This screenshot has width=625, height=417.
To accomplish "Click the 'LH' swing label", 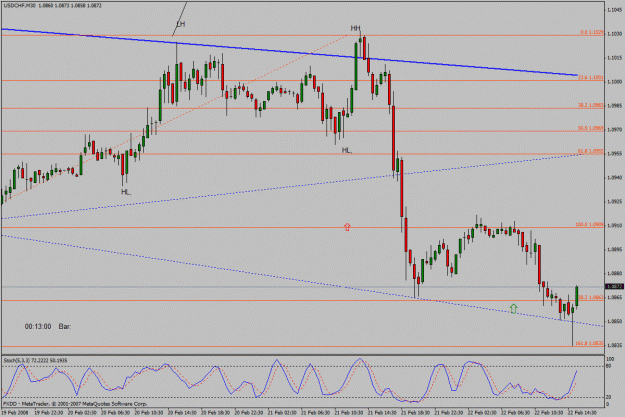I will tap(181, 24).
